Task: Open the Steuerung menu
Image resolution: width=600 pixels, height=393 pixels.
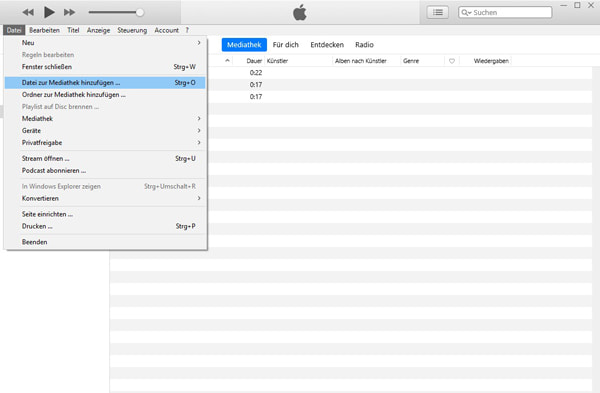Action: 132,30
